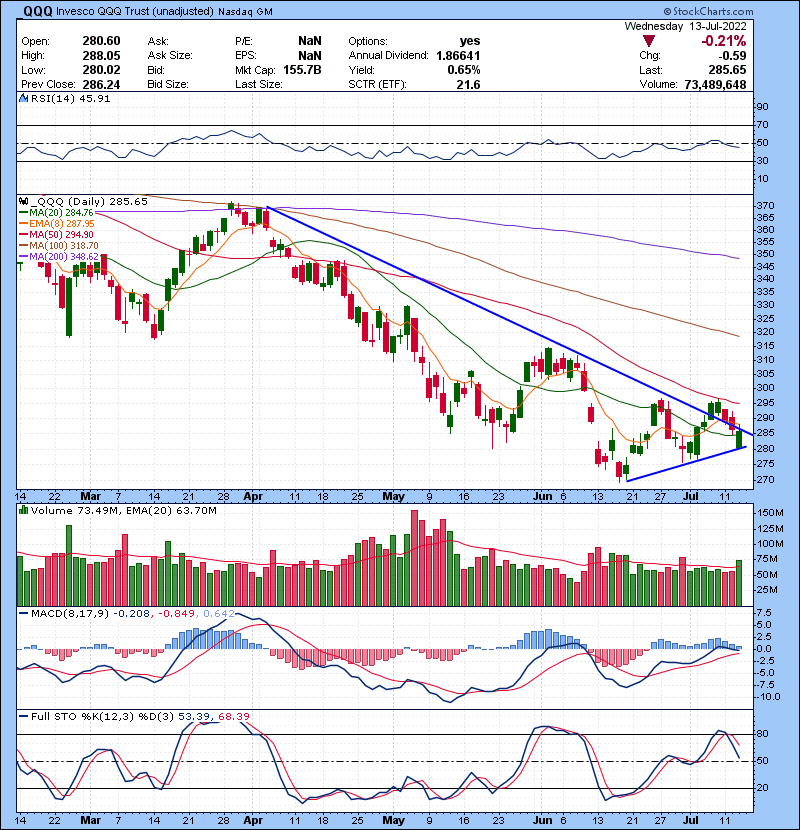Click the 370 price axis label
The image size is (800, 830).
tap(766, 205)
